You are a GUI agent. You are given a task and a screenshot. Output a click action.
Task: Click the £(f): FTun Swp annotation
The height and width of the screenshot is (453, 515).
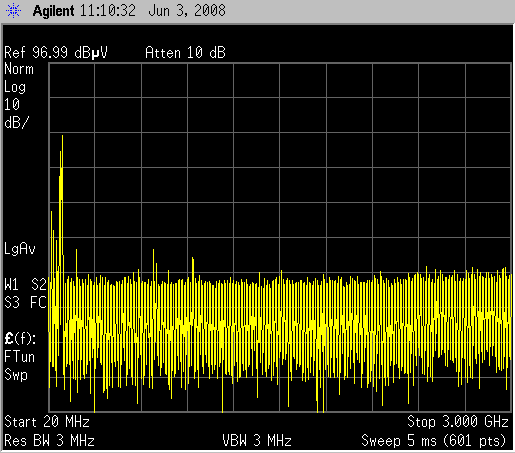(x=20, y=357)
